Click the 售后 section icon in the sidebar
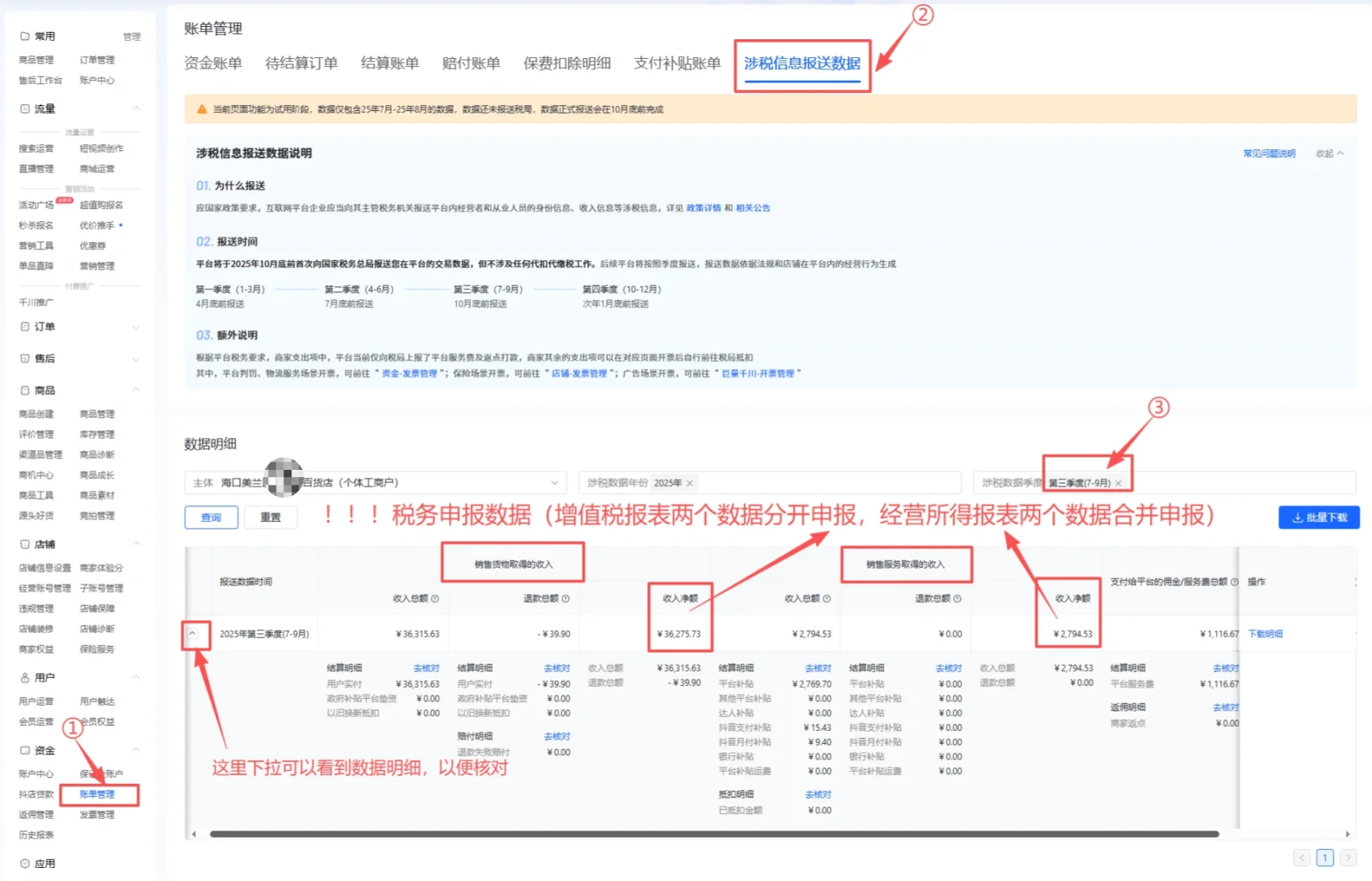This screenshot has width=1372, height=881. (24, 358)
